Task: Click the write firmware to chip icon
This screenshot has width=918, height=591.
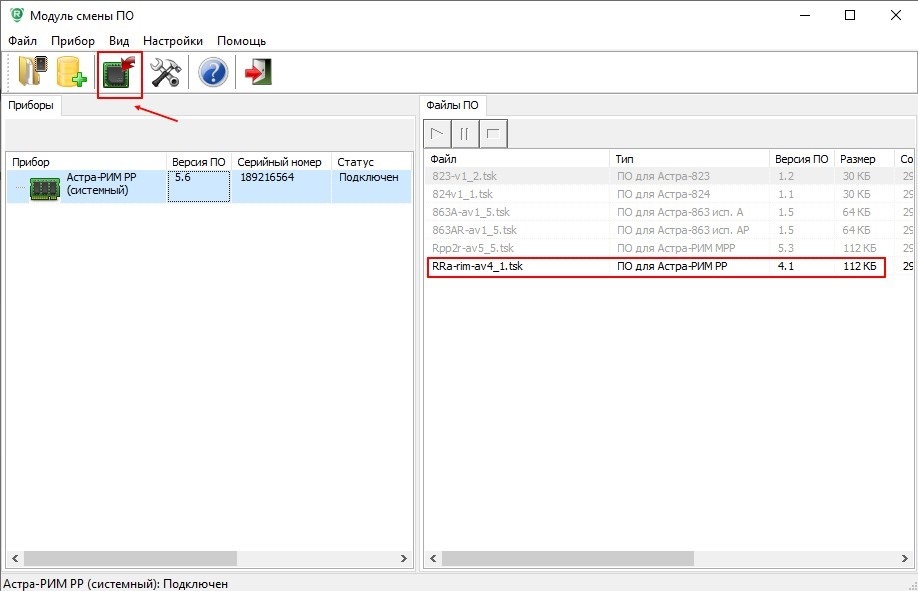Action: [119, 73]
